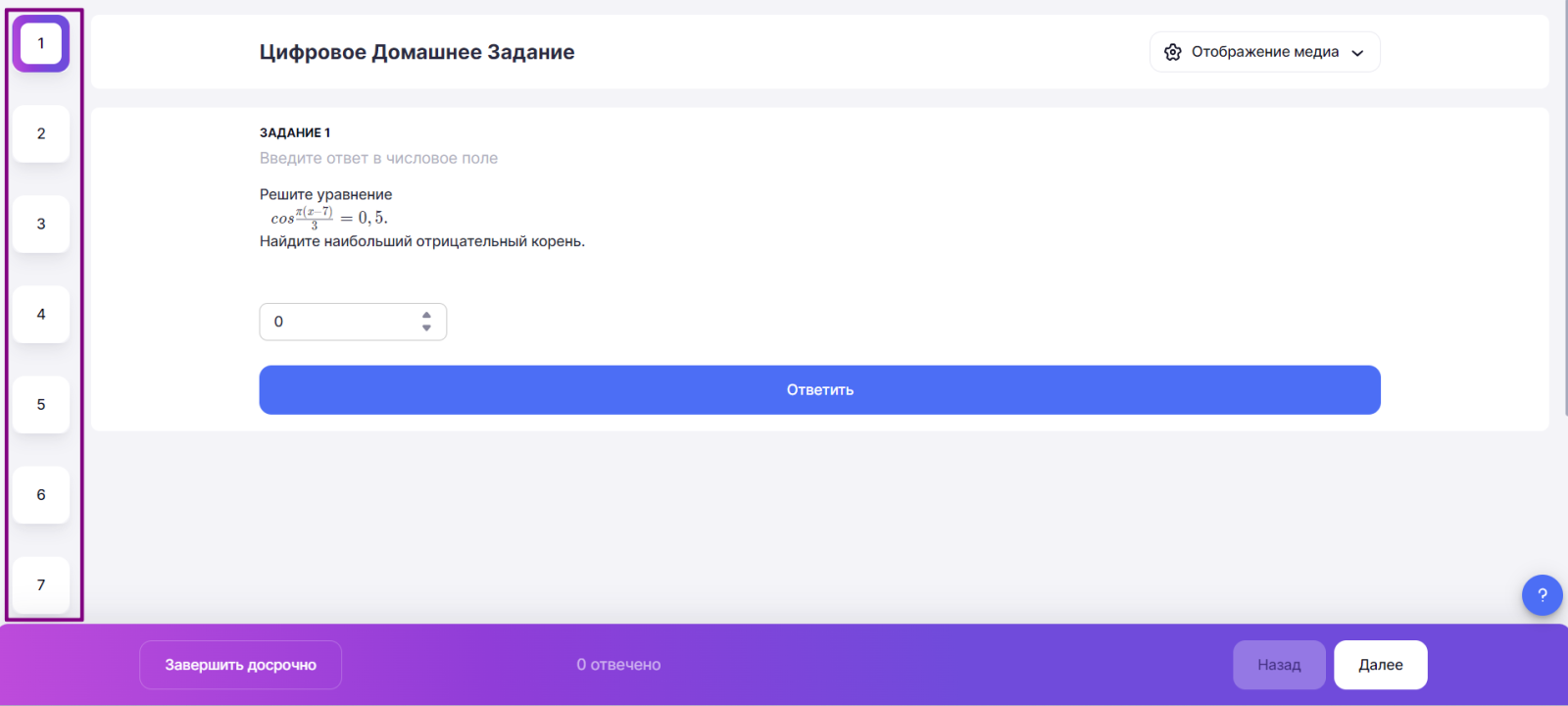Click the Цифровое Домашнее Задание heading
Viewport: 1568px width, 706px height.
[x=416, y=52]
